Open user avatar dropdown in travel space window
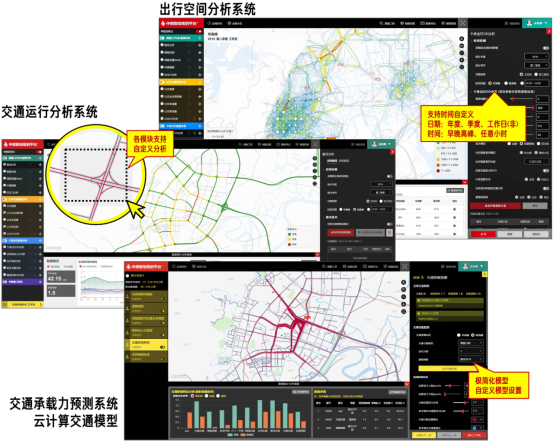The image size is (555, 442). pyautogui.click(x=537, y=23)
